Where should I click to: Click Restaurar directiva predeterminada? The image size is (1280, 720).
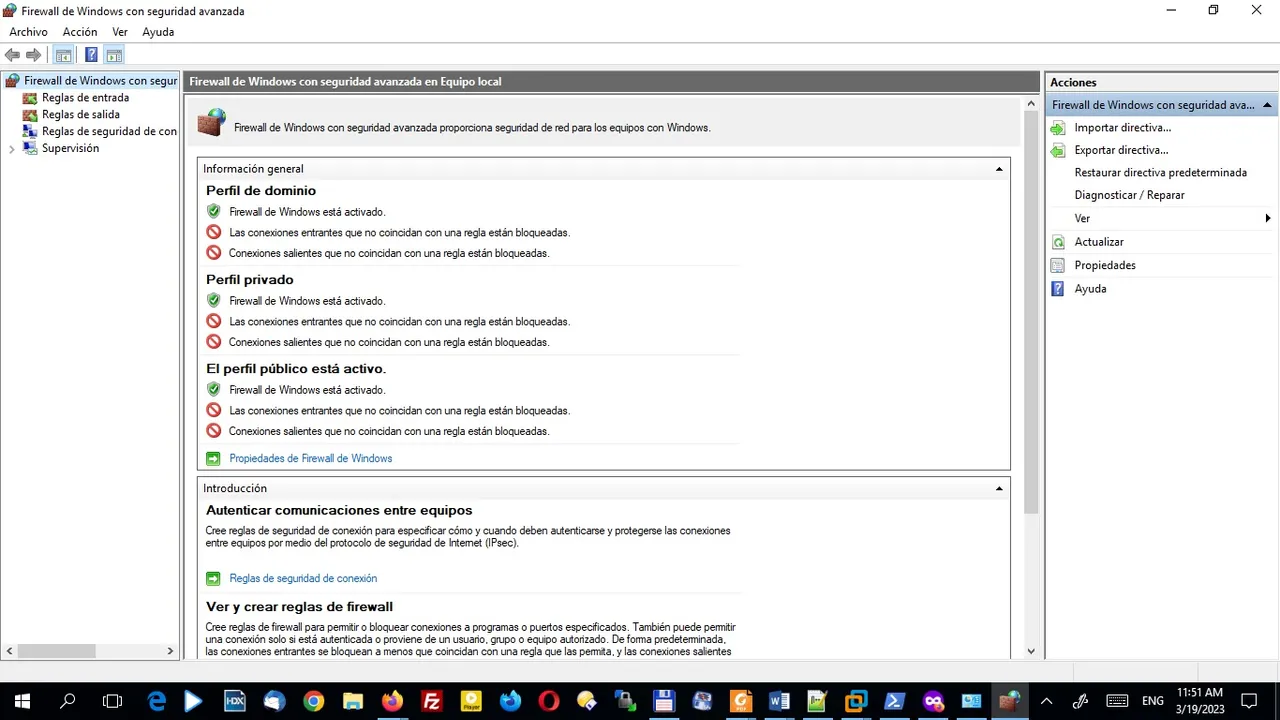pyautogui.click(x=1160, y=173)
